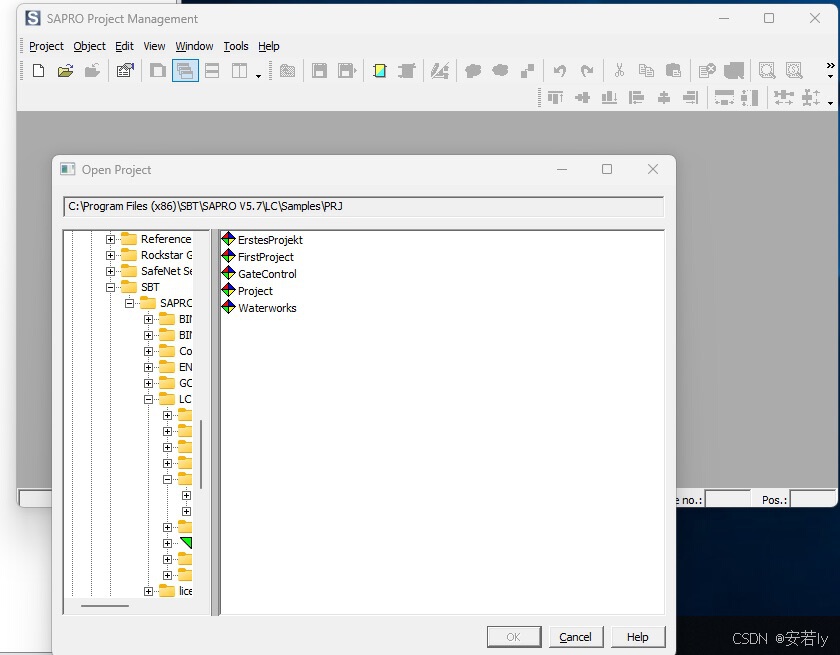This screenshot has height=655, width=840.
Task: Collapse the SAPRC folder node
Action: tap(129, 304)
